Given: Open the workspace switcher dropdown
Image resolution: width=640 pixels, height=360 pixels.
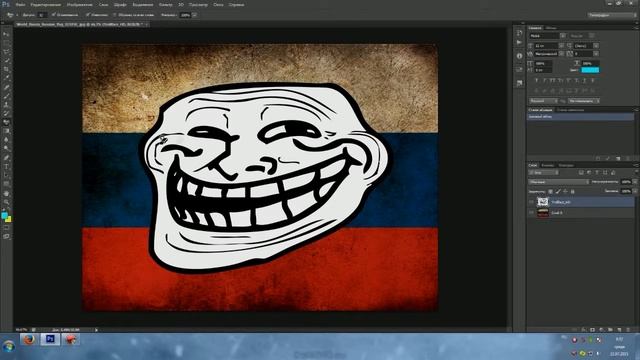Looking at the screenshot, I should (612, 15).
